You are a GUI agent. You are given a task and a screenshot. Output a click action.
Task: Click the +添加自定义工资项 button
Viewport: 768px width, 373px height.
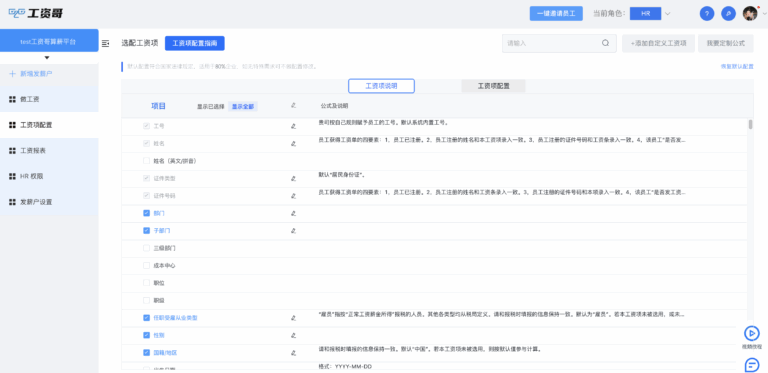[x=658, y=43]
